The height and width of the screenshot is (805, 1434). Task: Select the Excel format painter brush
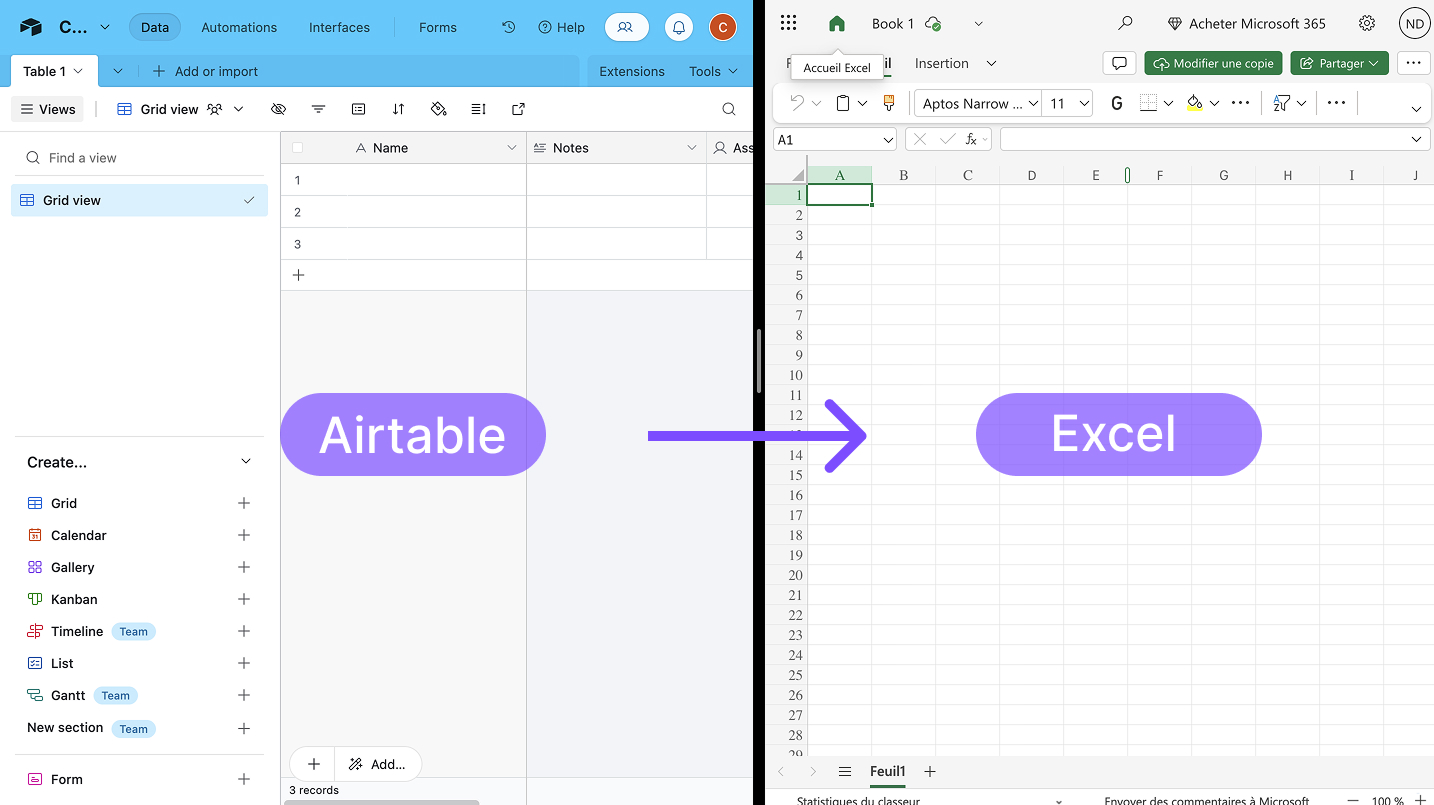point(889,103)
